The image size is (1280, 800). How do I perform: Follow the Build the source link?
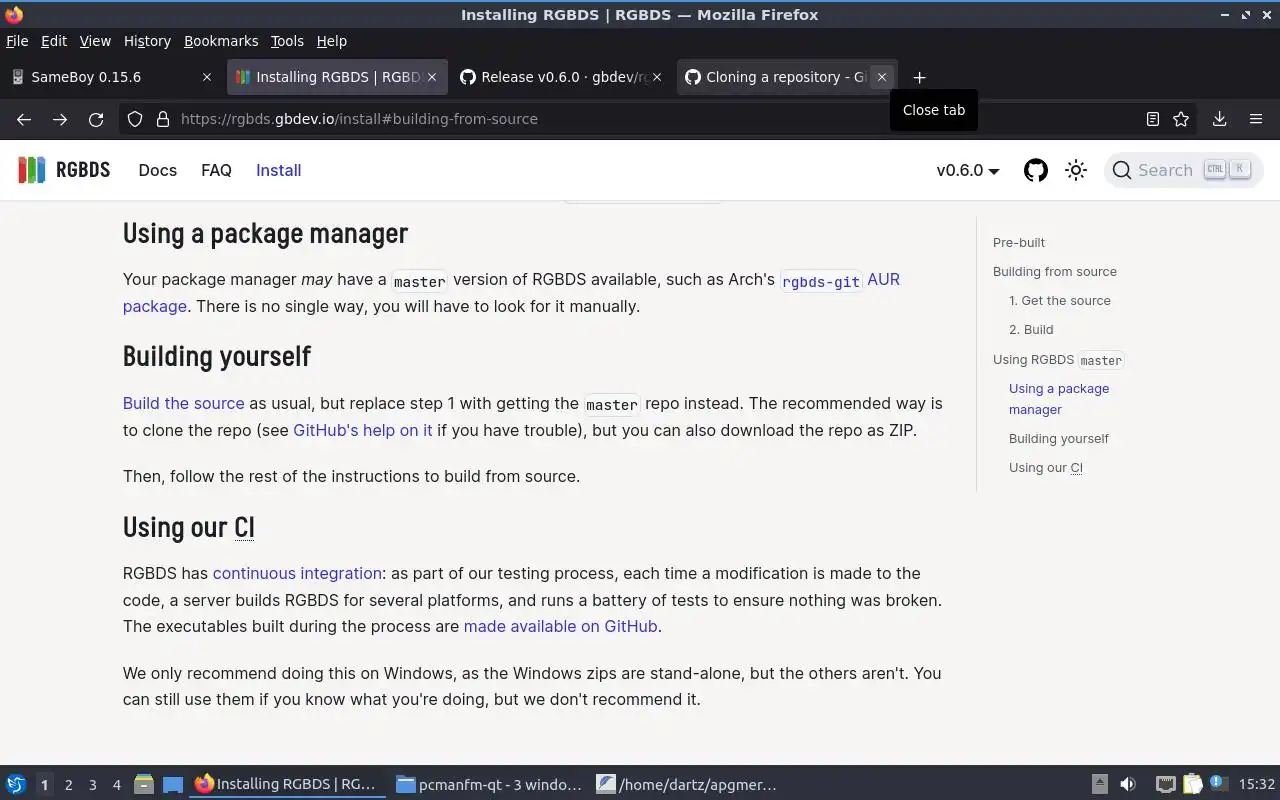click(x=183, y=403)
